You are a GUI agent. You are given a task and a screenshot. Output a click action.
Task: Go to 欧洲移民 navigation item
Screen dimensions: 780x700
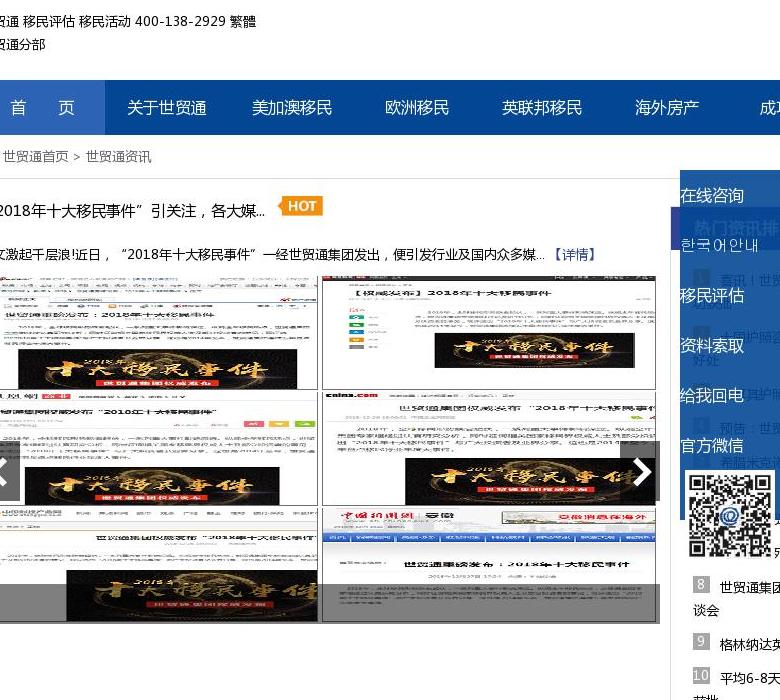(x=417, y=107)
